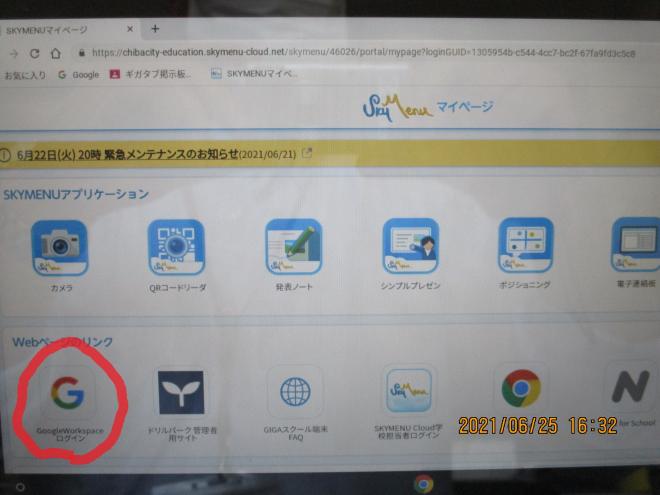The height and width of the screenshot is (495, 660).
Task: Close the SKYMENUマイページ tab
Action: tap(130, 29)
